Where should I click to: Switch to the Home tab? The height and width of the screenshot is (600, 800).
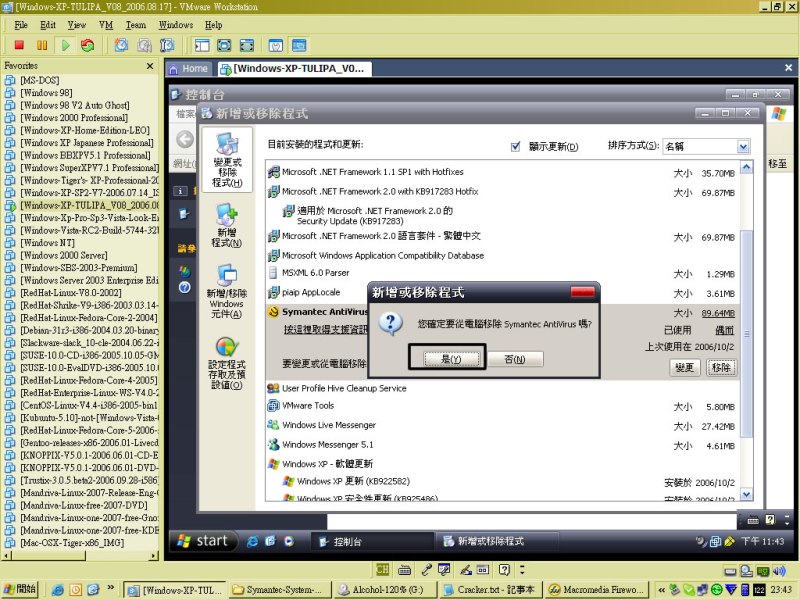(x=189, y=69)
